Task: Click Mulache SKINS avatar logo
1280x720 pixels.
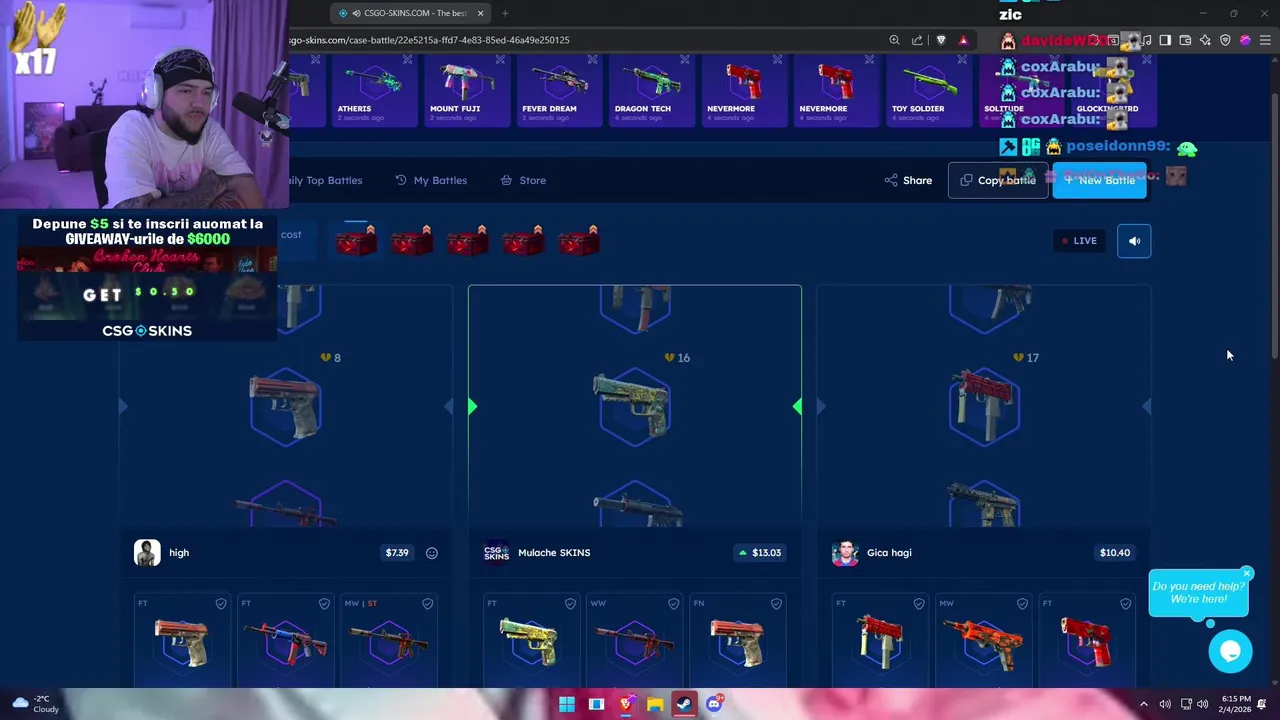Action: 496,553
